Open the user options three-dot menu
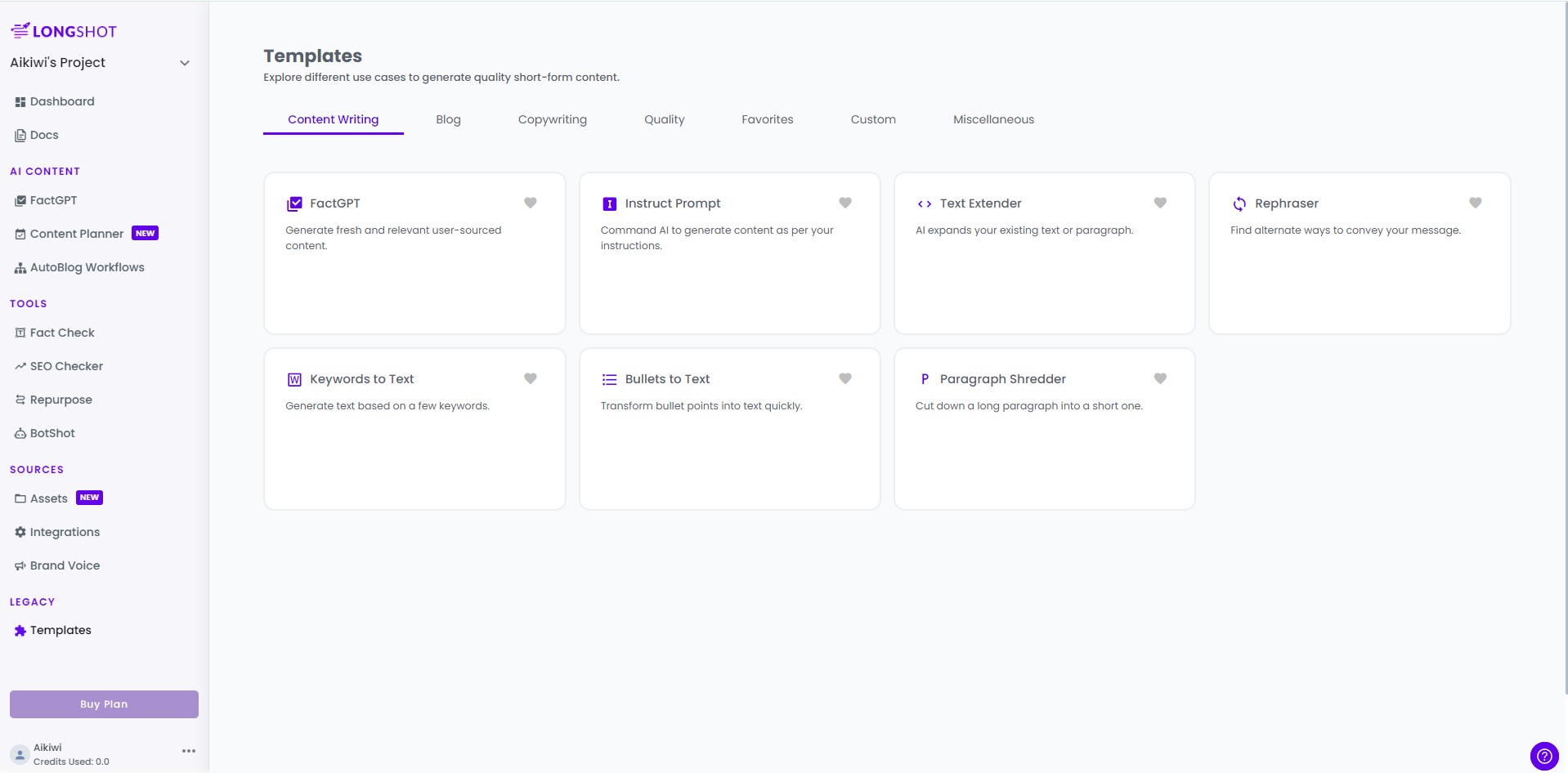This screenshot has width=1568, height=773. (189, 751)
